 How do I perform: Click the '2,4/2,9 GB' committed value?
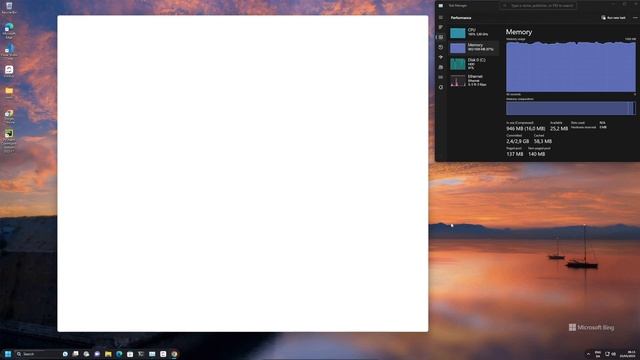tap(517, 141)
